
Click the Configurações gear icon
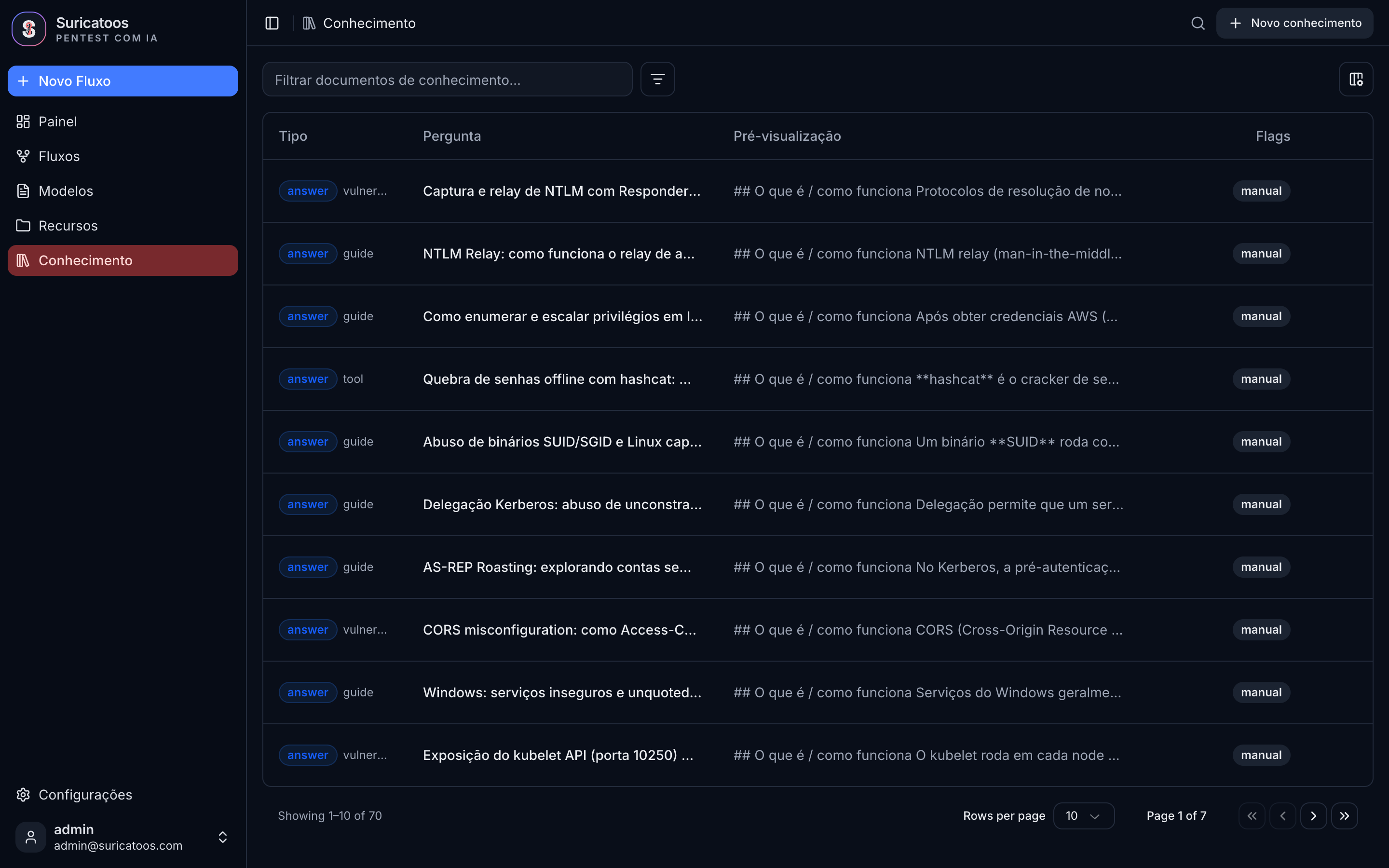click(23, 795)
